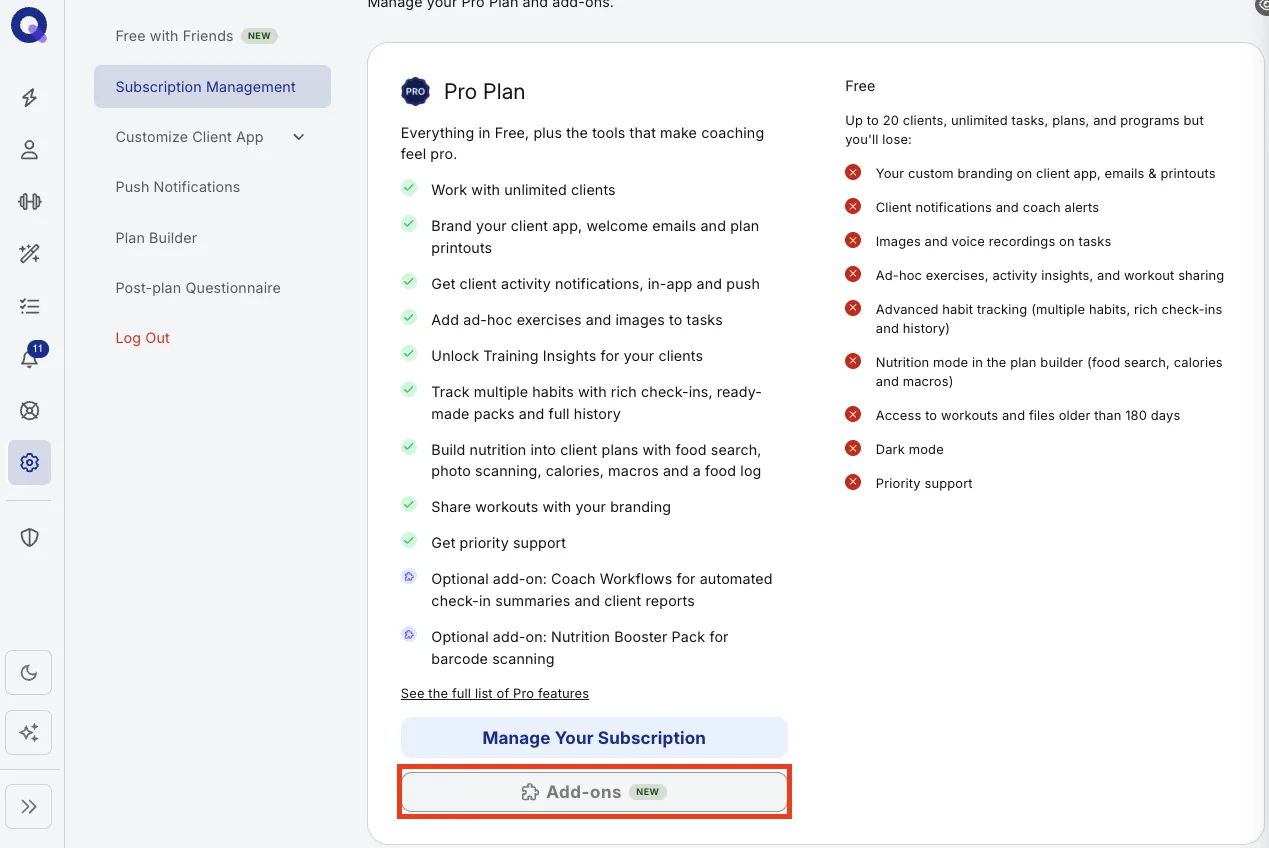Screen dimensions: 1269x848
Task: Click the NEW badge on Free with Friends
Action: (259, 36)
